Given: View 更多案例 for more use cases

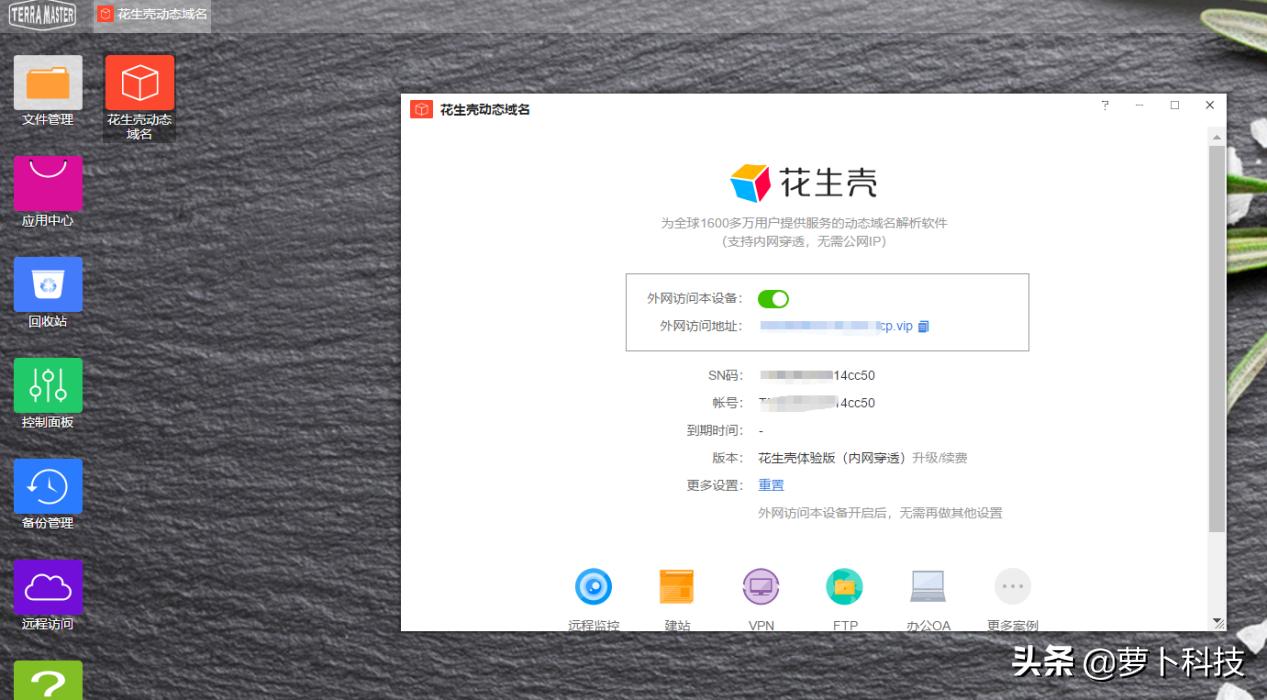Looking at the screenshot, I should (x=1012, y=587).
